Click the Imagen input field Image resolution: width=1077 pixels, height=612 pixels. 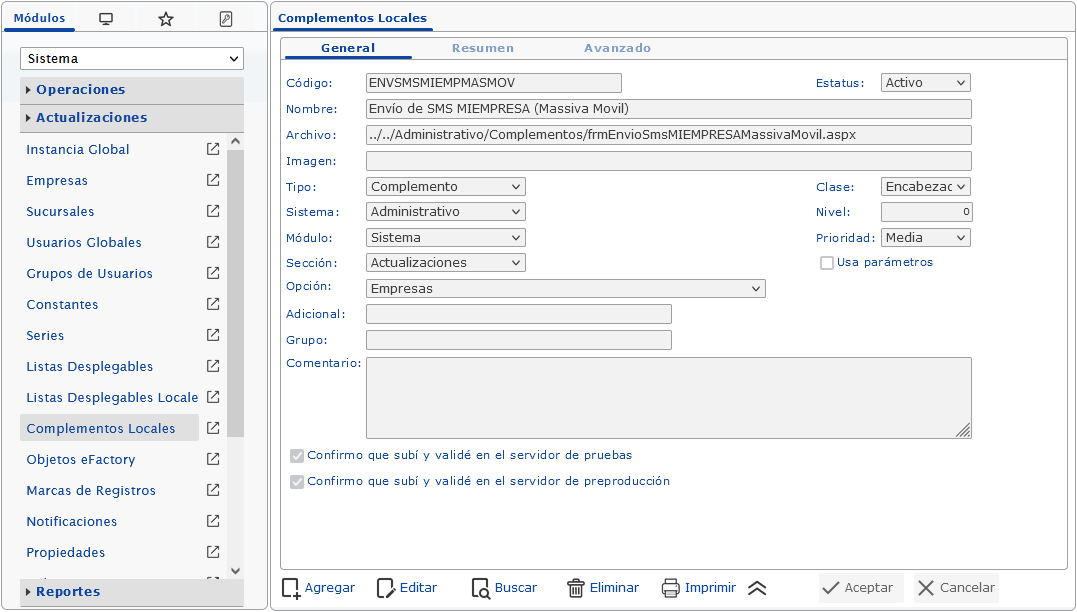pyautogui.click(x=669, y=161)
